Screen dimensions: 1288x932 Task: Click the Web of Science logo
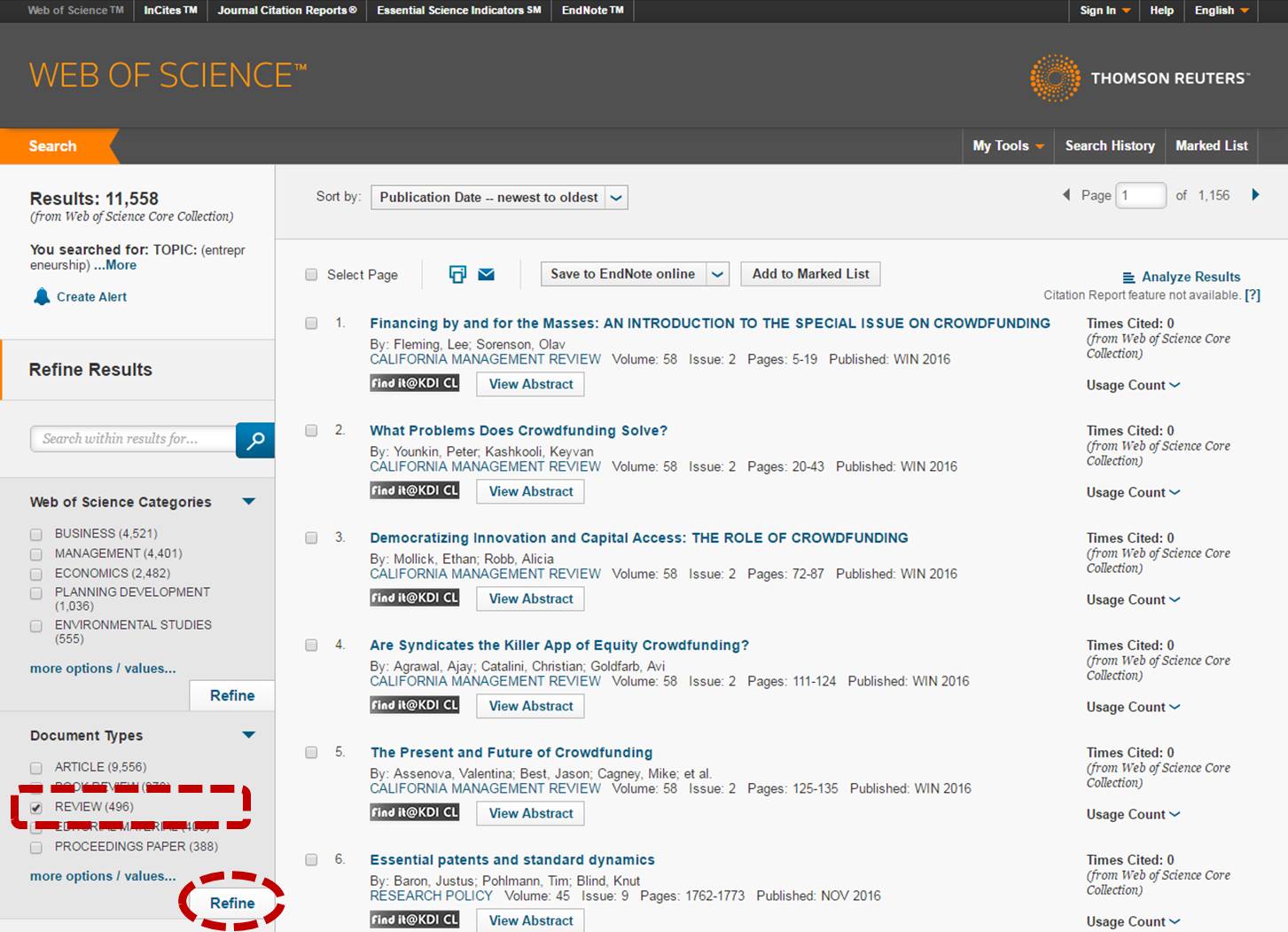point(168,75)
